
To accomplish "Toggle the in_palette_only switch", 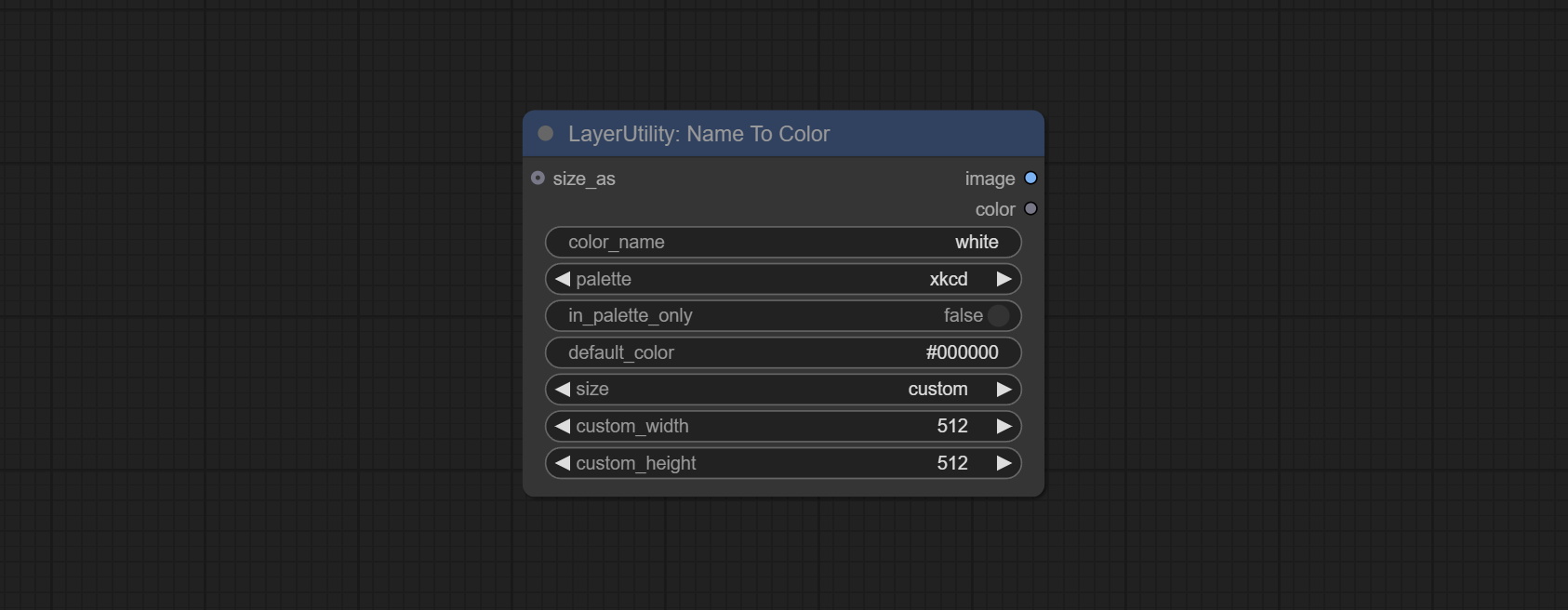I will click(998, 316).
